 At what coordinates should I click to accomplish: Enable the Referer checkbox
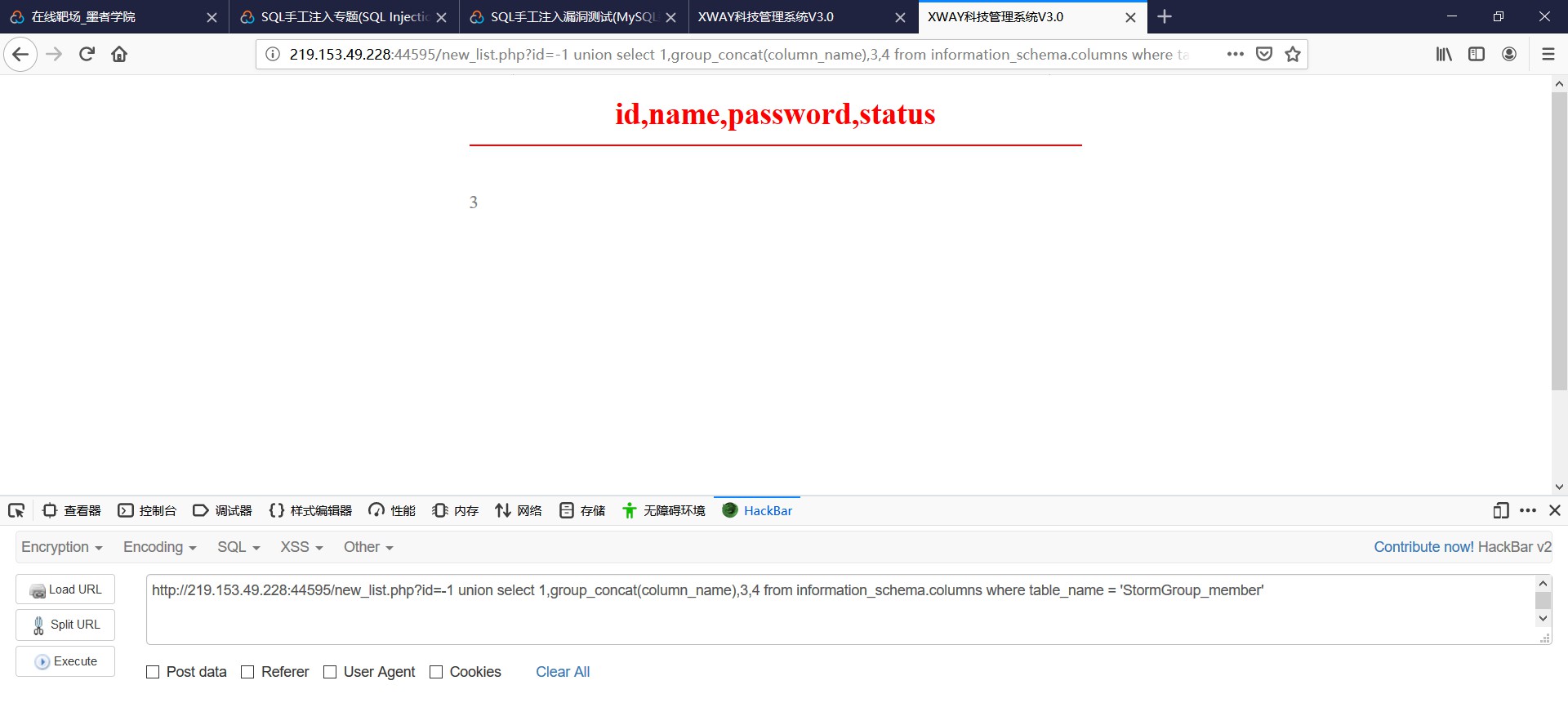click(247, 672)
